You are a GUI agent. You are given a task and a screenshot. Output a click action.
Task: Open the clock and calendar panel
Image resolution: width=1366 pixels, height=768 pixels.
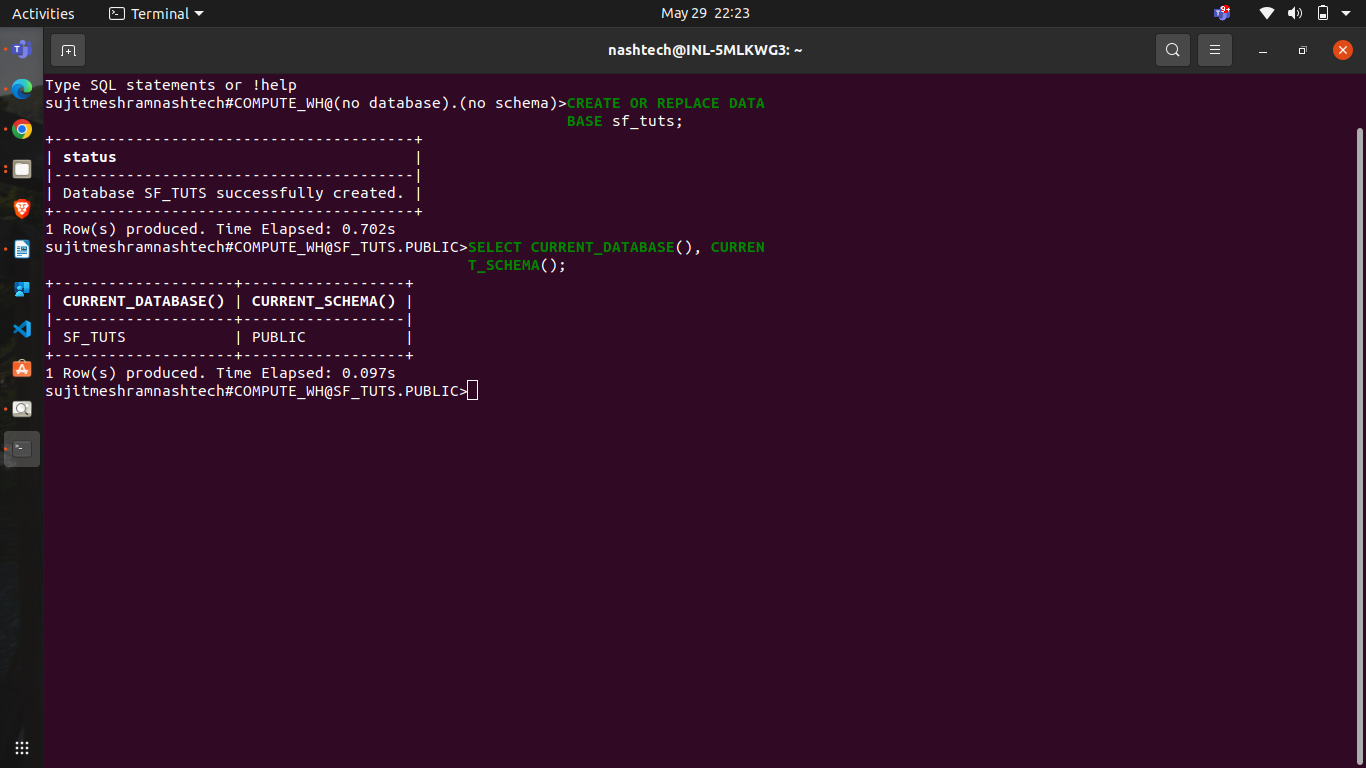(705, 13)
